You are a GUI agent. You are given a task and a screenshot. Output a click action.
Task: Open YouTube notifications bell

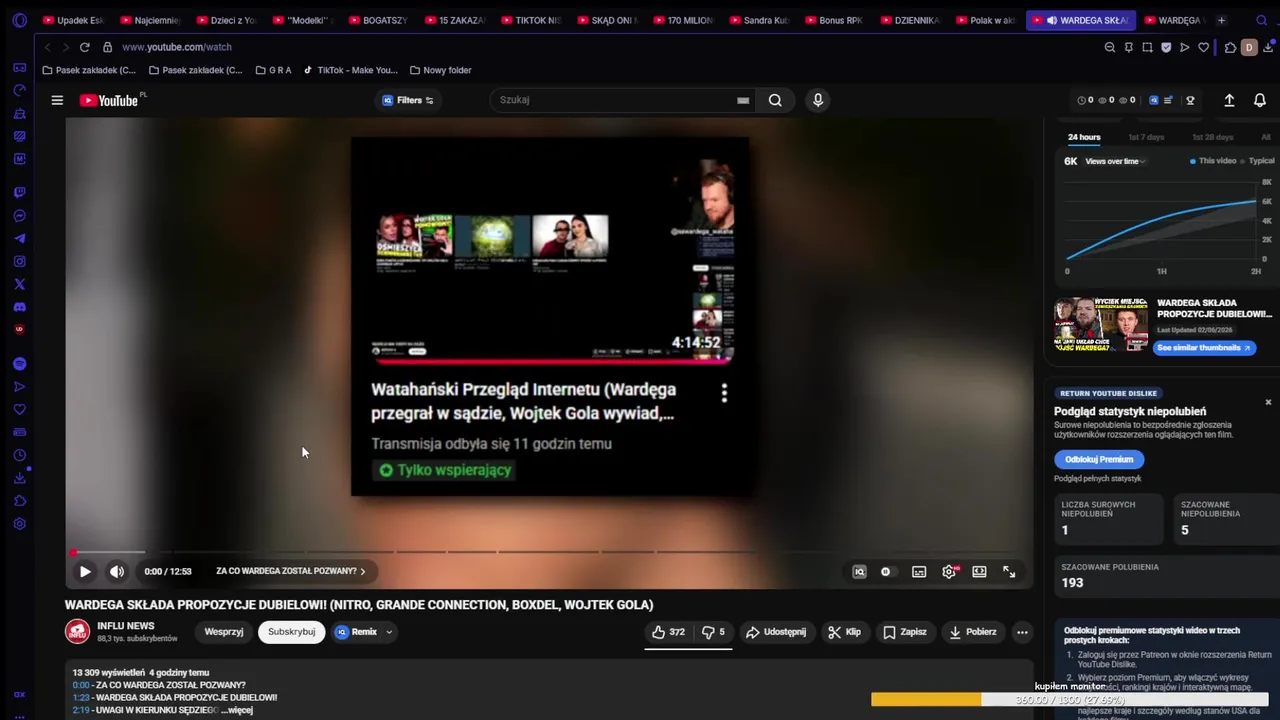(x=1260, y=100)
